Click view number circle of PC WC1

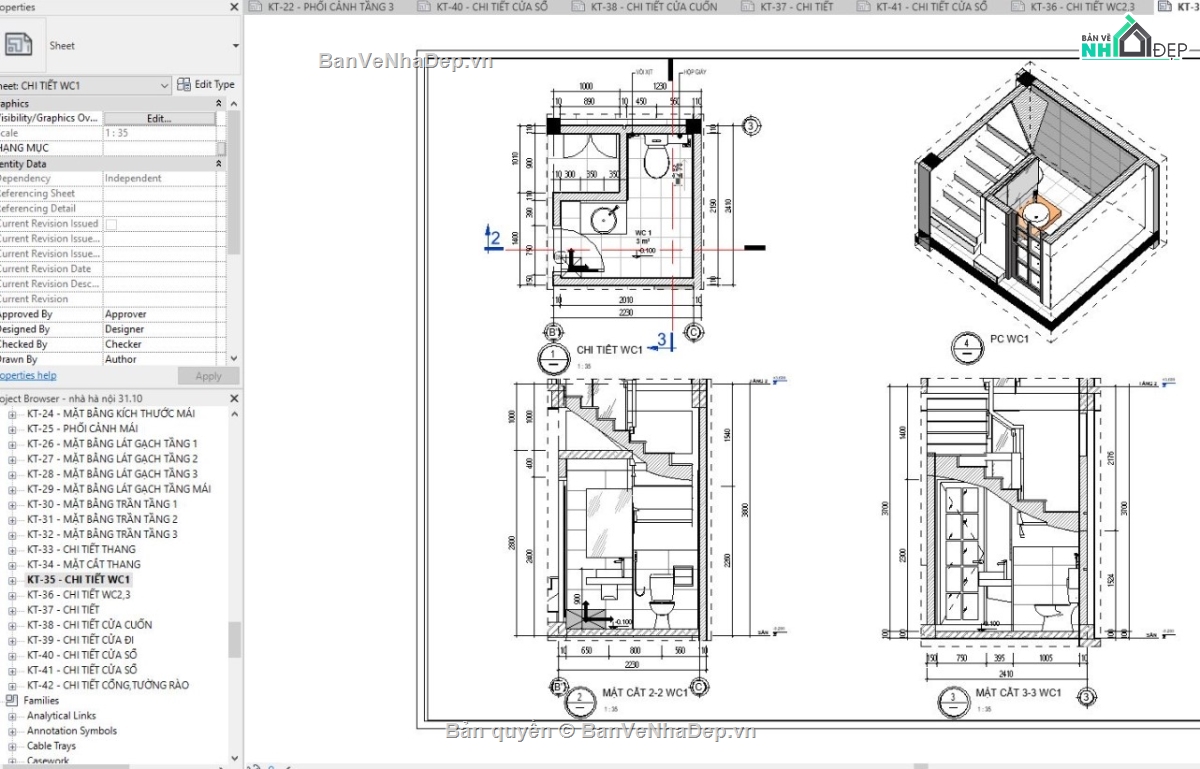pyautogui.click(x=967, y=346)
